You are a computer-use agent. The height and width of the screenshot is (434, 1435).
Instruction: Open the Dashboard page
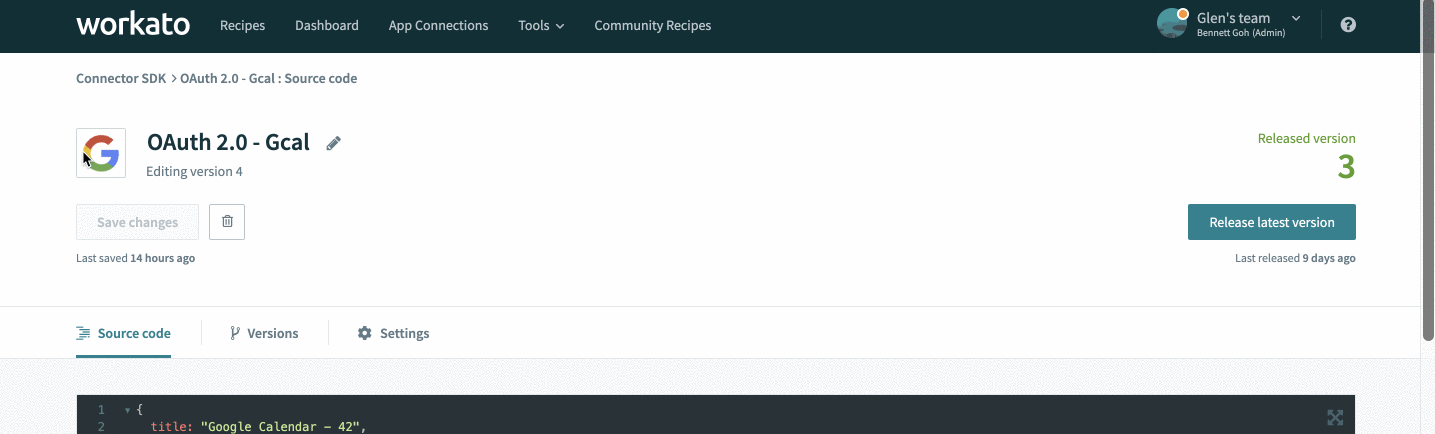(326, 26)
